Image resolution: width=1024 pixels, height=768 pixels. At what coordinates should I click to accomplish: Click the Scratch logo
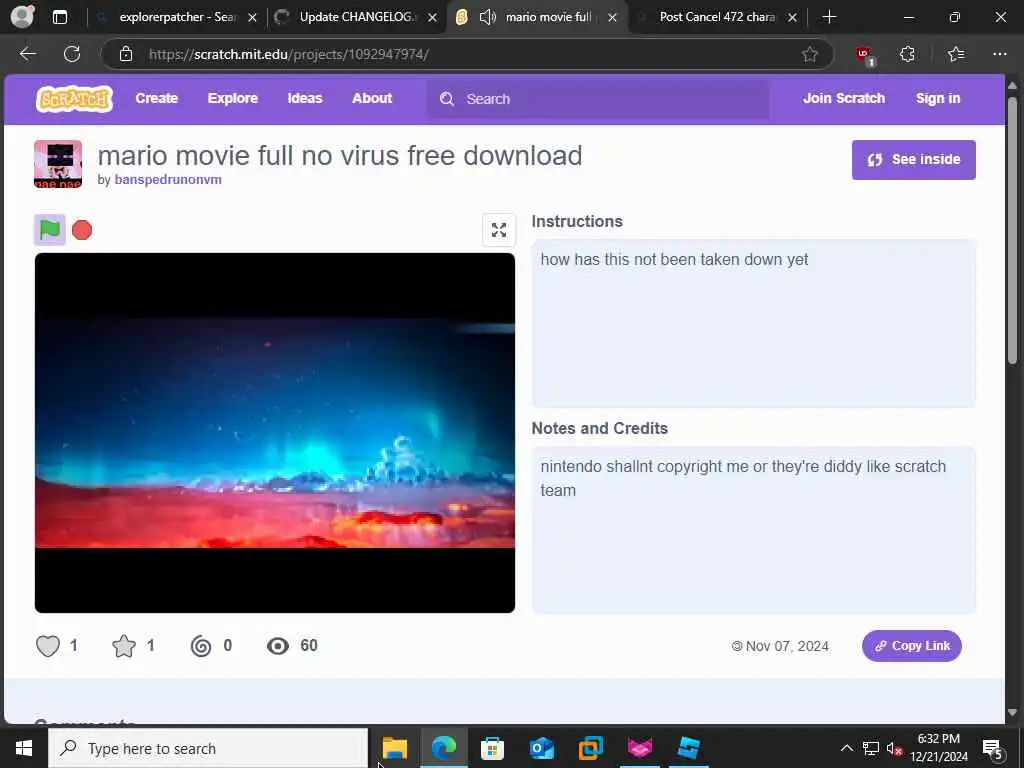(74, 99)
